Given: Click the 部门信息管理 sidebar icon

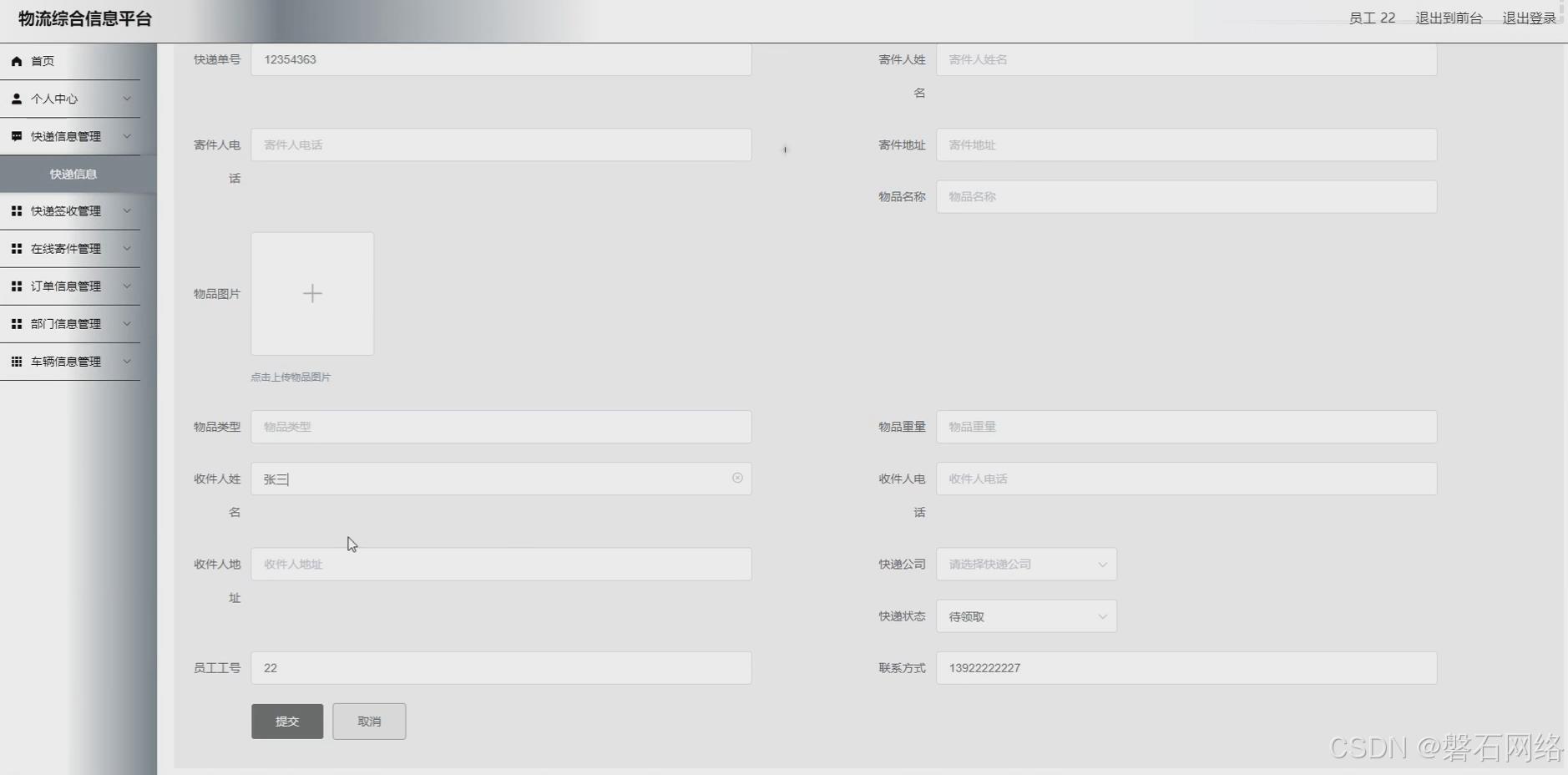Looking at the screenshot, I should click(x=16, y=323).
